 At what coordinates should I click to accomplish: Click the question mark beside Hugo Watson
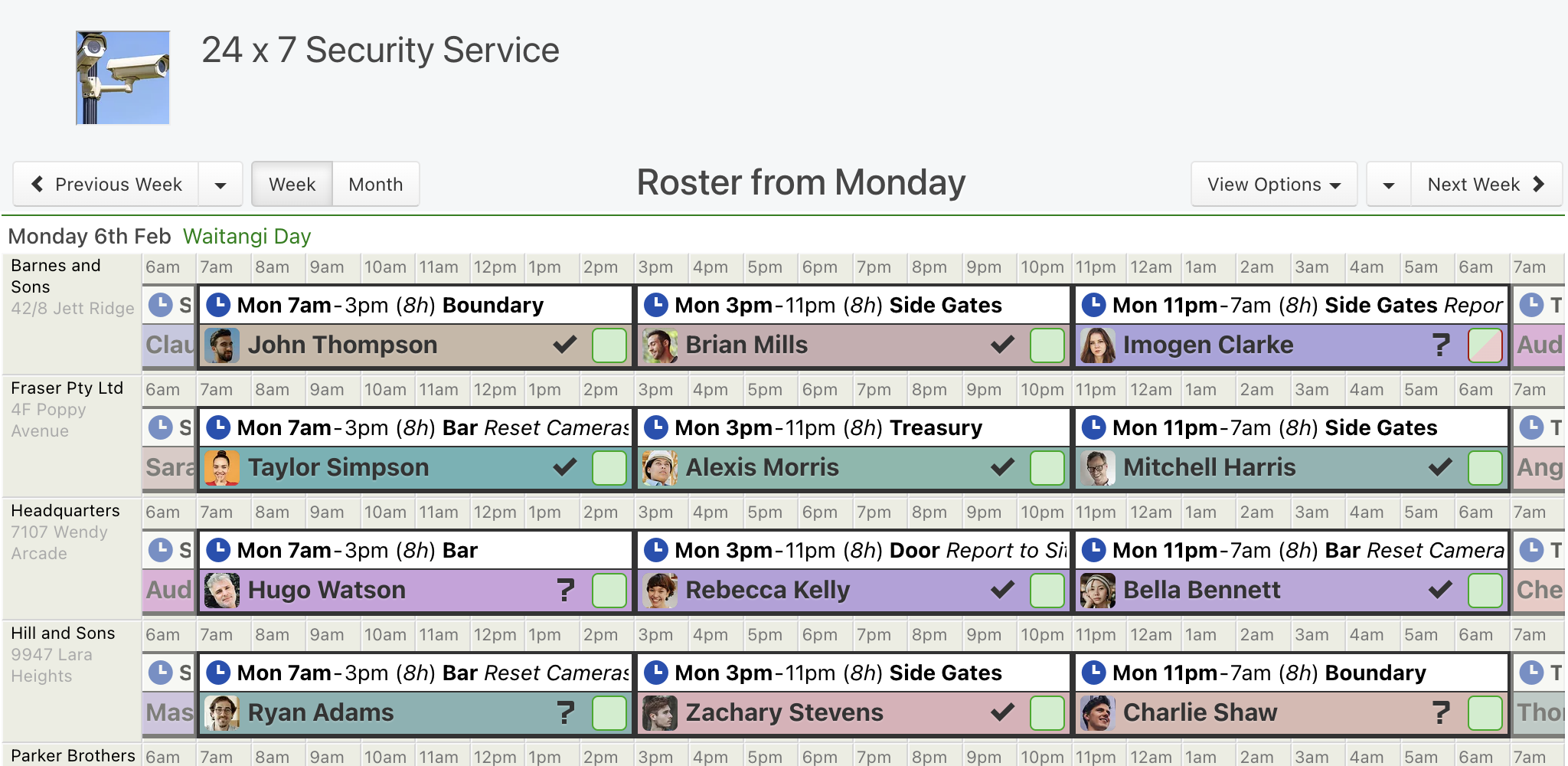(565, 591)
